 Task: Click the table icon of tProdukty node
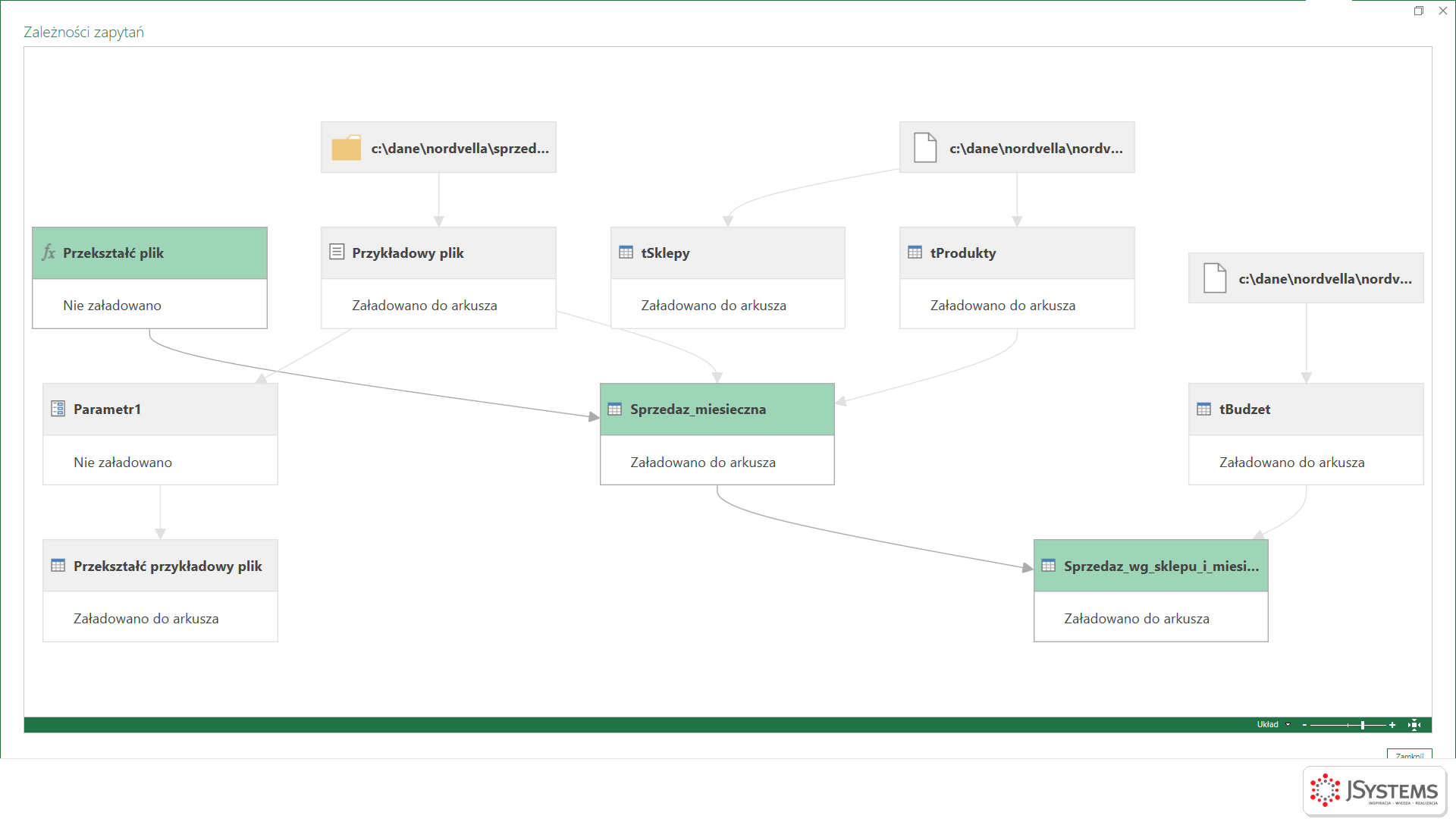(915, 253)
